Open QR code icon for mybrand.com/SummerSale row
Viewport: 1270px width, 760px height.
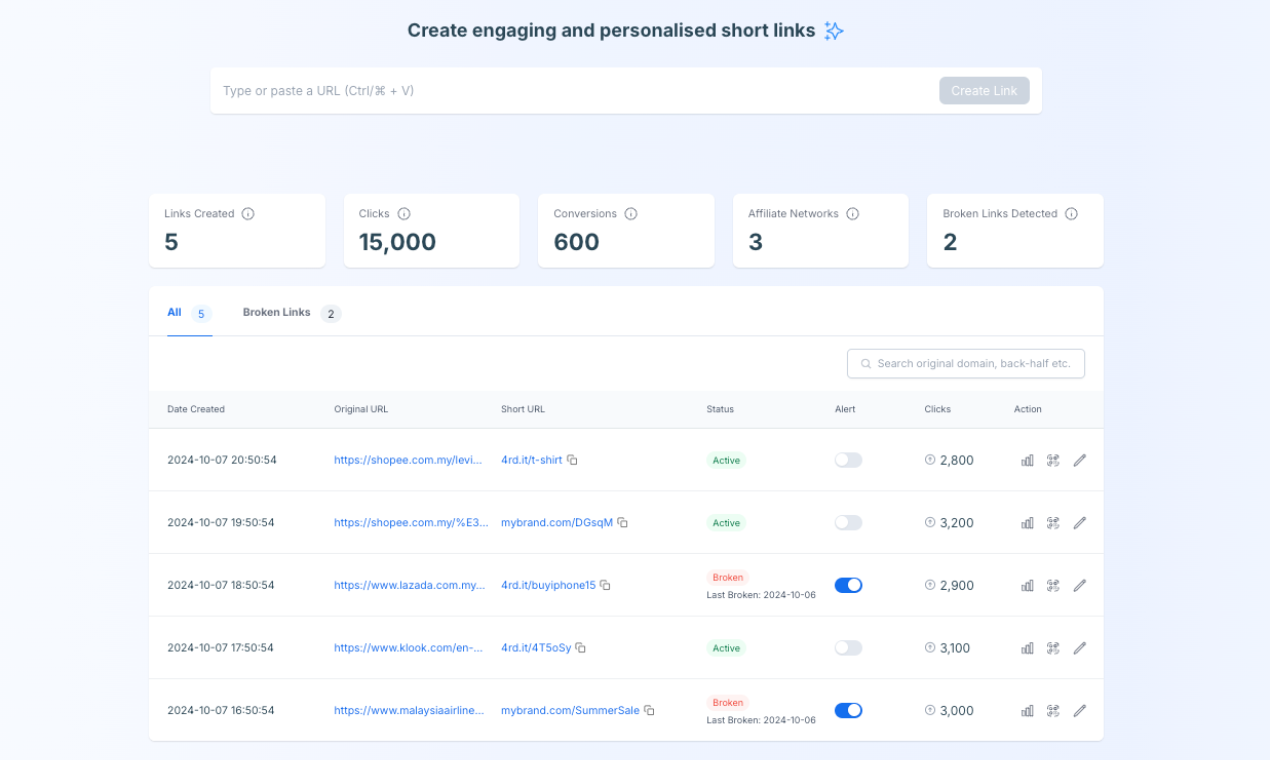(1053, 710)
